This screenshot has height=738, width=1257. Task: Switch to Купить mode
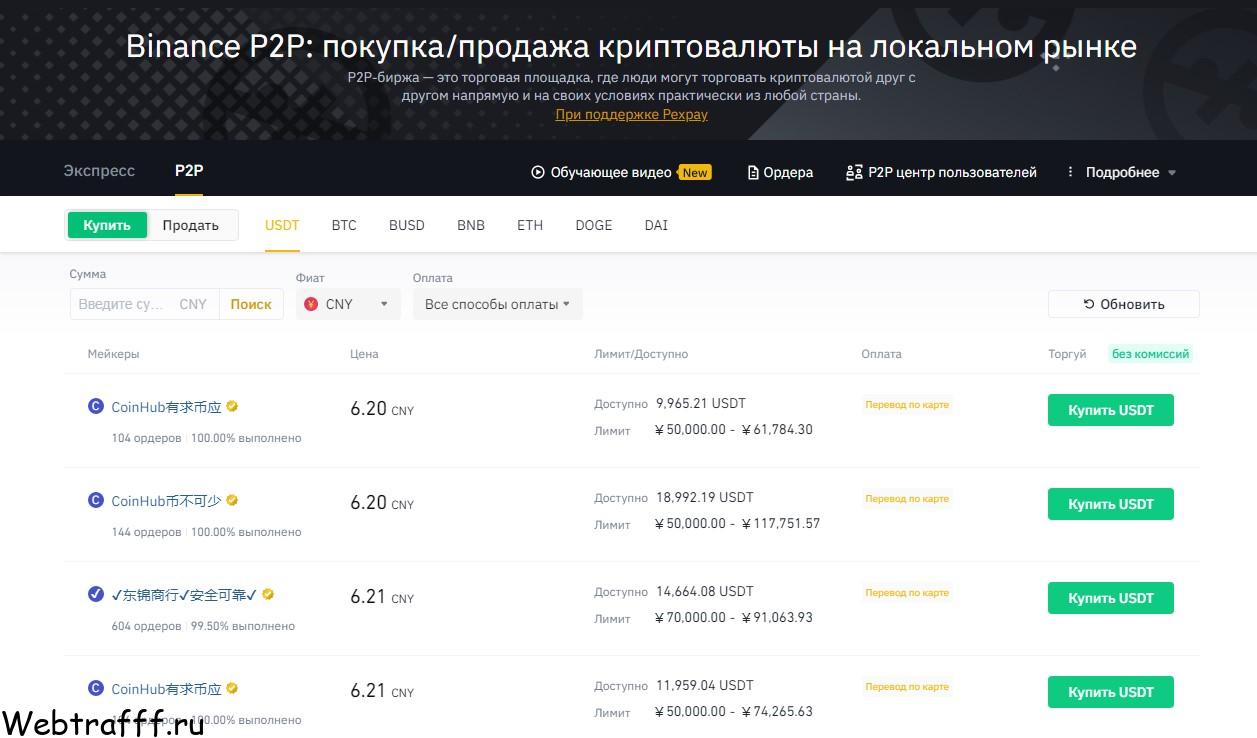pyautogui.click(x=107, y=225)
